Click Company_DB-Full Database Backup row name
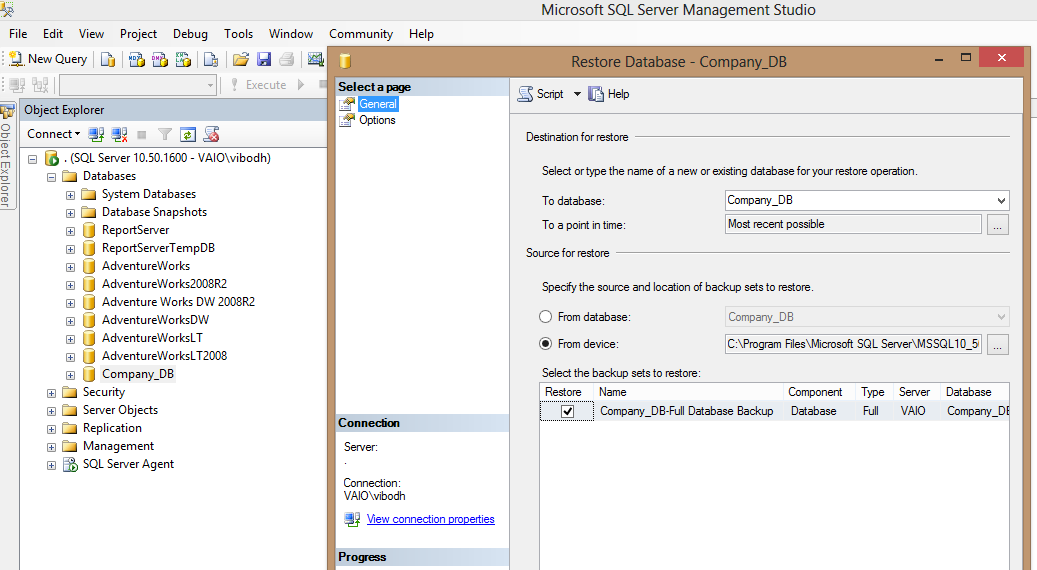1037x570 pixels. click(686, 411)
